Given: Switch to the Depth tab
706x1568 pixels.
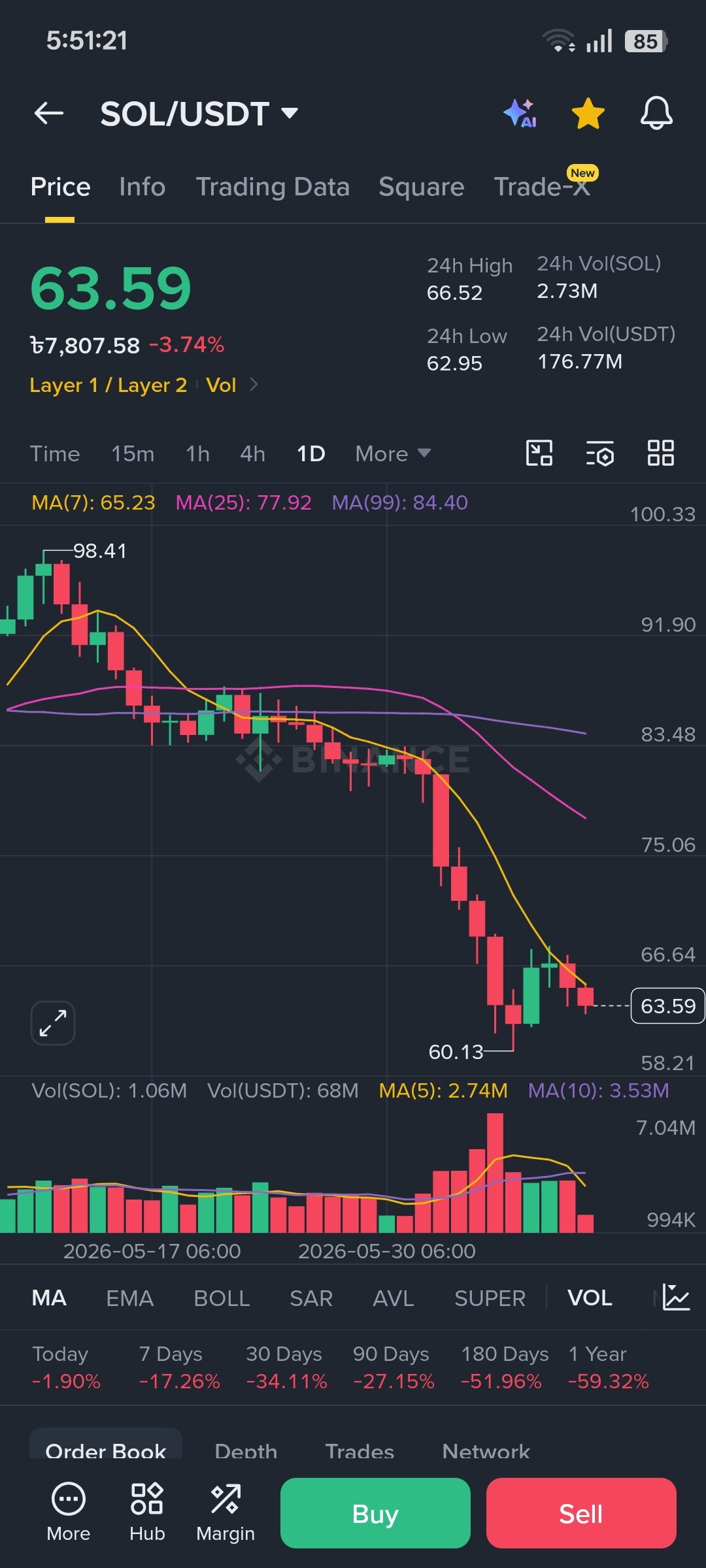Looking at the screenshot, I should pyautogui.click(x=246, y=1451).
